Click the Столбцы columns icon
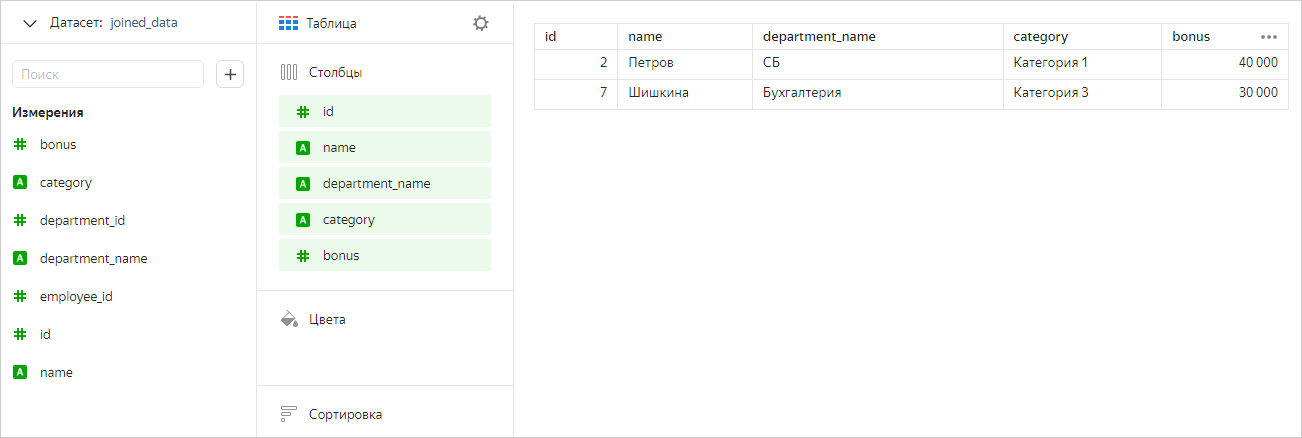Screen dimensions: 1302x438 pyautogui.click(x=289, y=72)
